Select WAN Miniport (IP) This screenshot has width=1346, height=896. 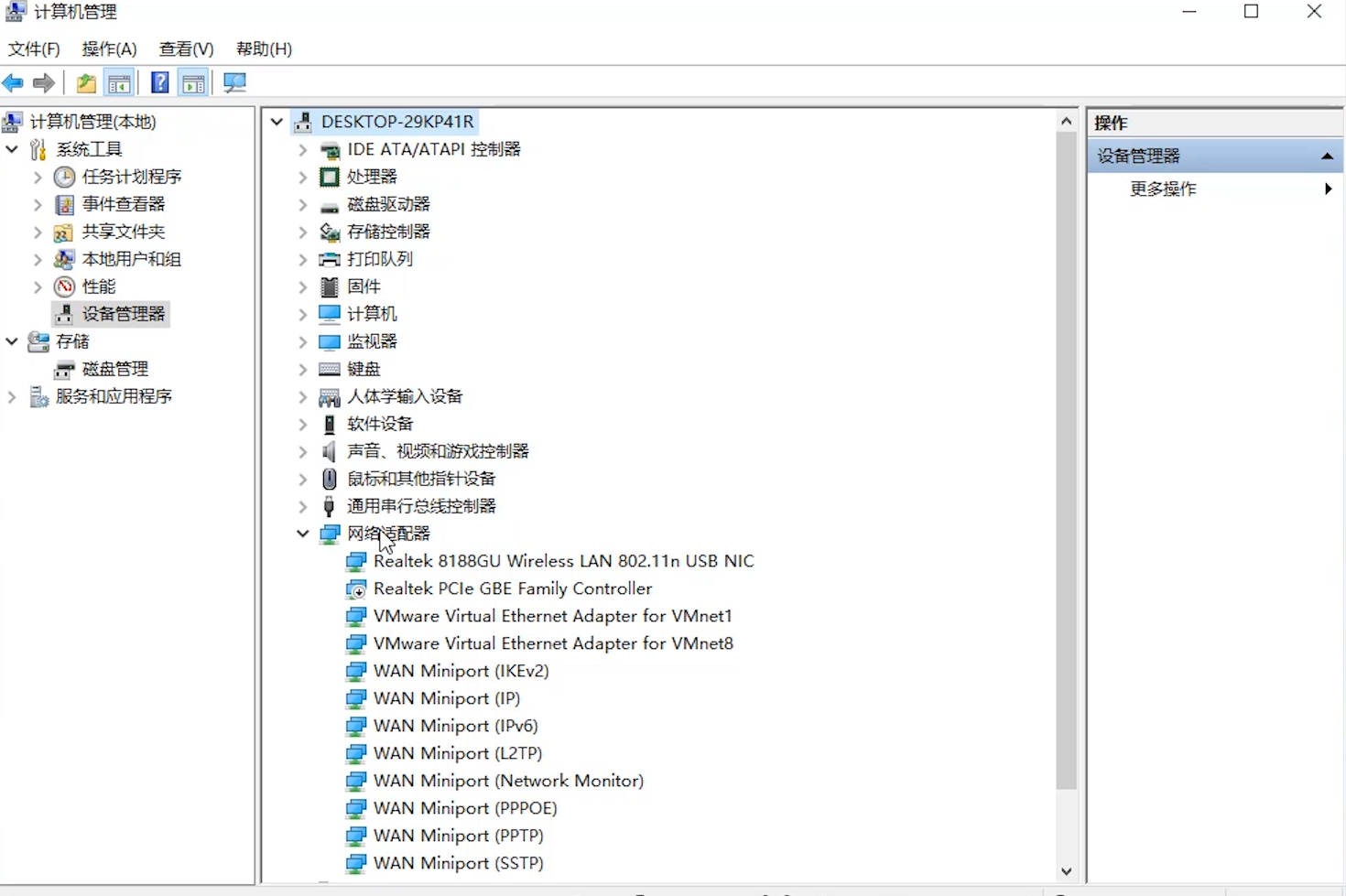447,698
